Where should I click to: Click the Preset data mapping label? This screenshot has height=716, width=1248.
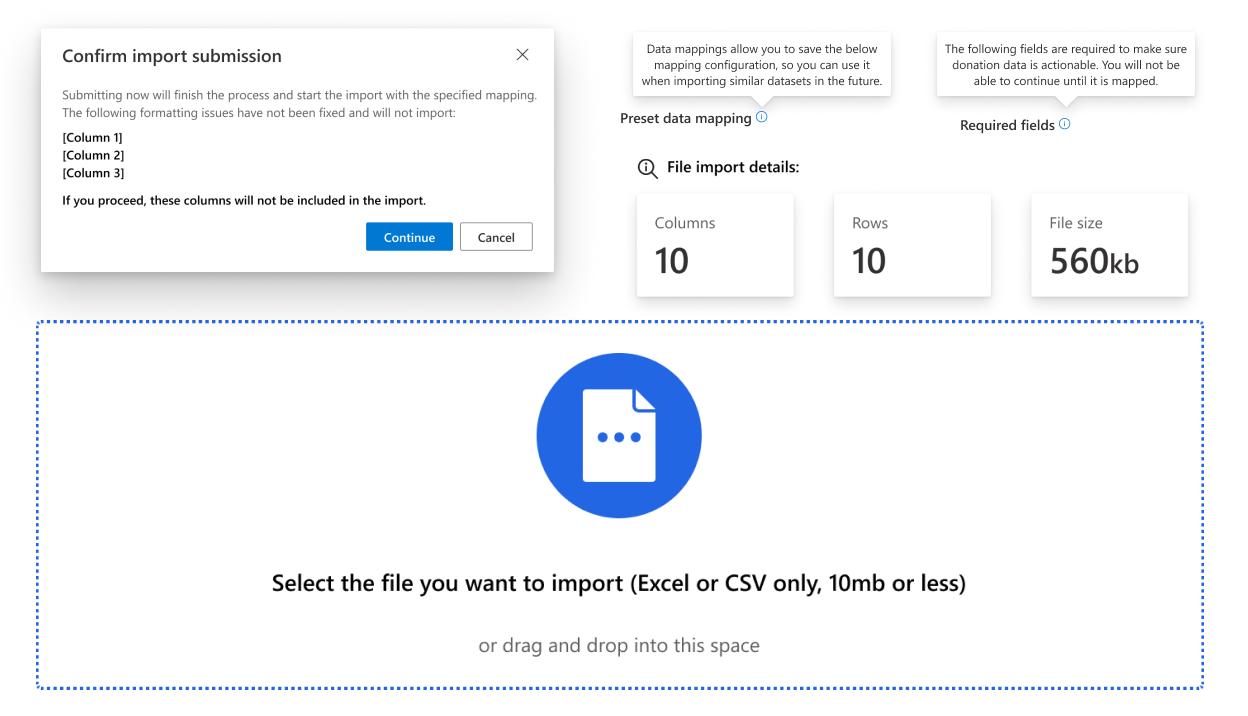[685, 118]
